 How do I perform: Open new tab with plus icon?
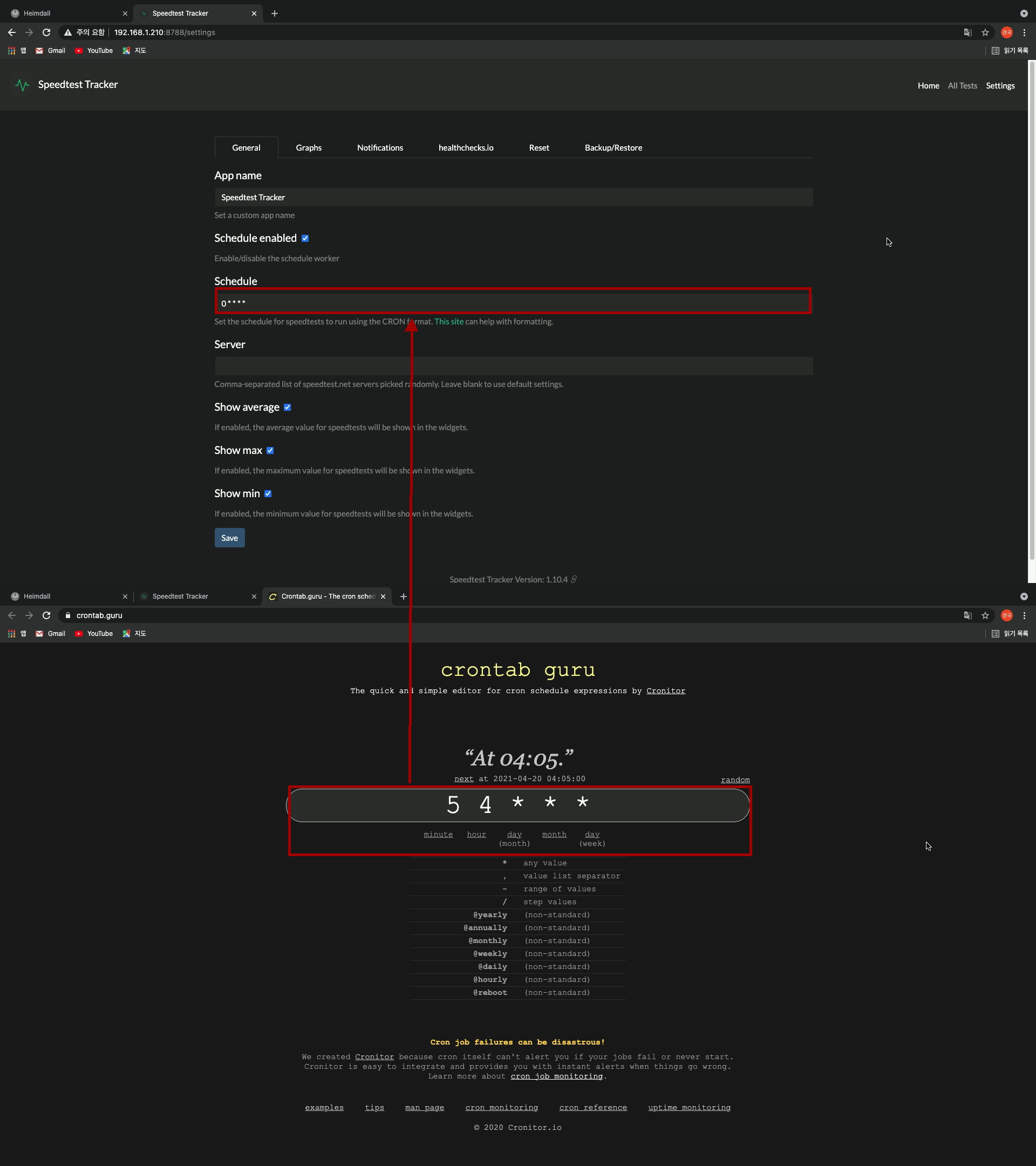coord(274,13)
